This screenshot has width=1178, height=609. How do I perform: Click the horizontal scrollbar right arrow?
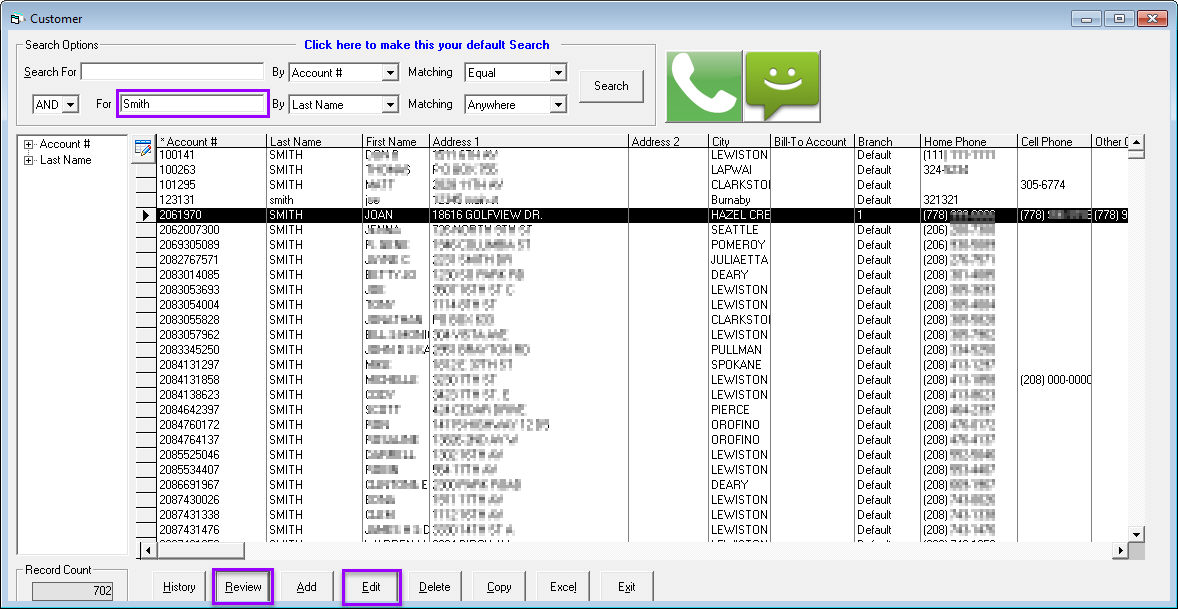(1121, 551)
